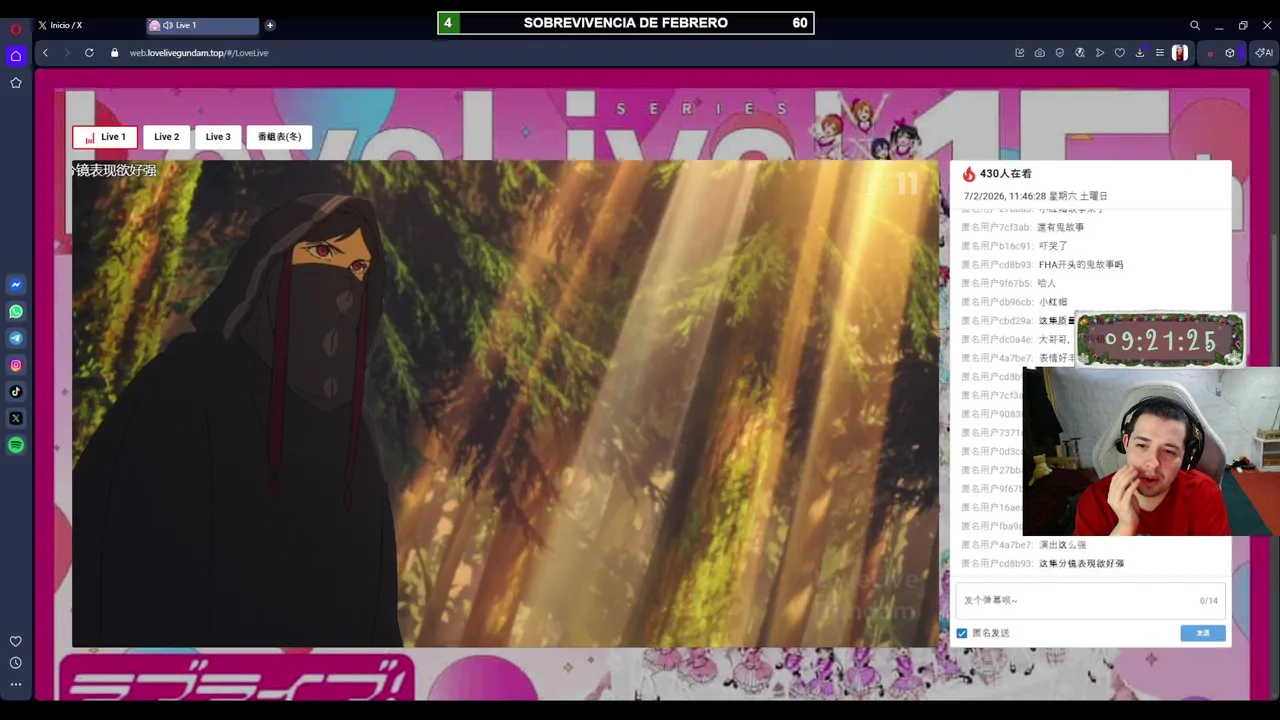Reload the current page
The image size is (1280, 720).
pyautogui.click(x=89, y=53)
